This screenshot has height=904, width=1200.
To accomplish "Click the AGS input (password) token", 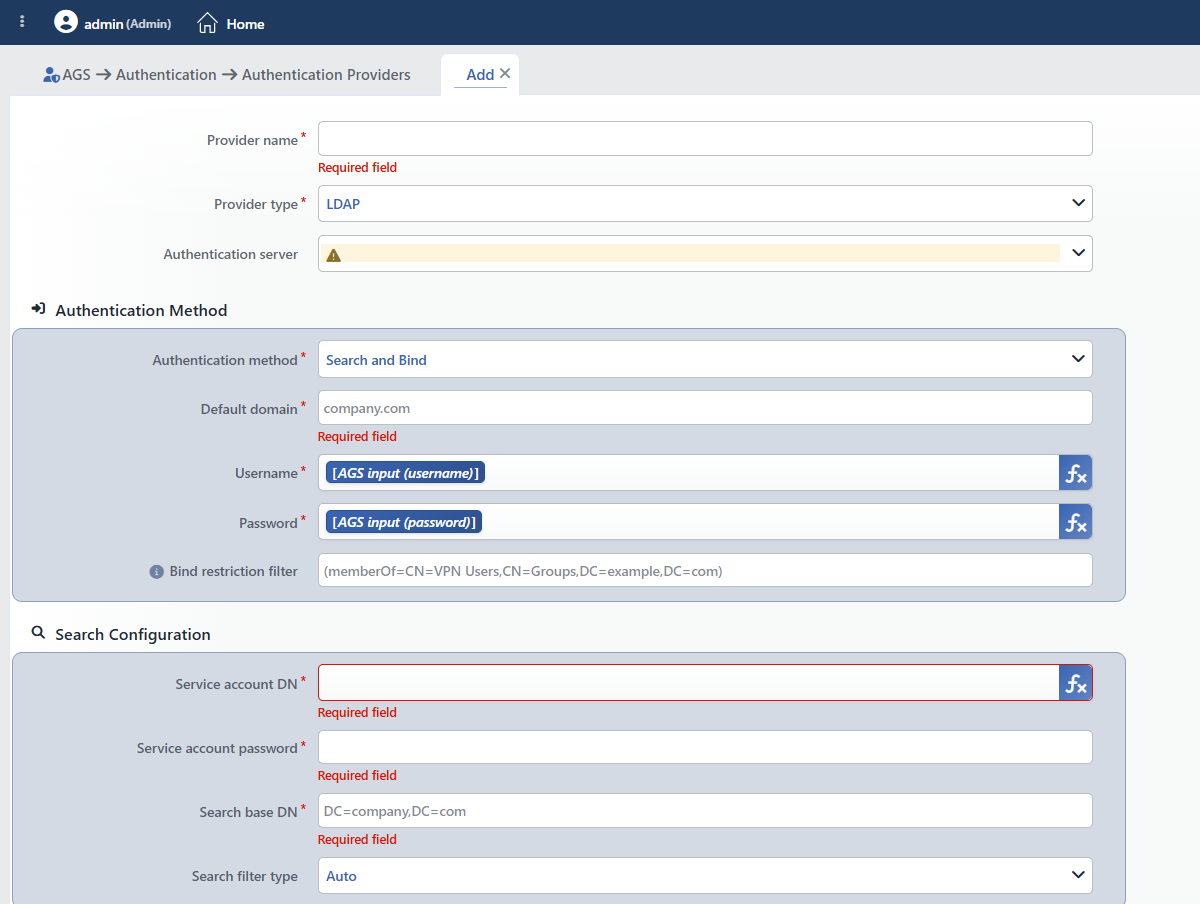I will 404,522.
